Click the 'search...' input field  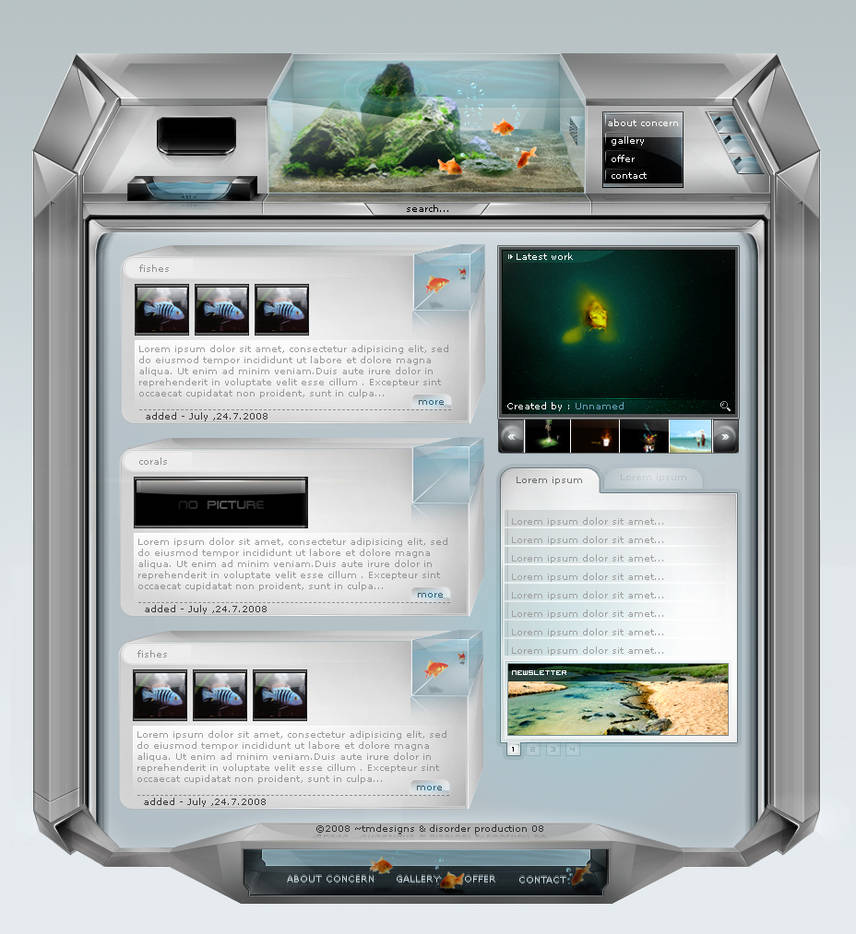pyautogui.click(x=427, y=208)
